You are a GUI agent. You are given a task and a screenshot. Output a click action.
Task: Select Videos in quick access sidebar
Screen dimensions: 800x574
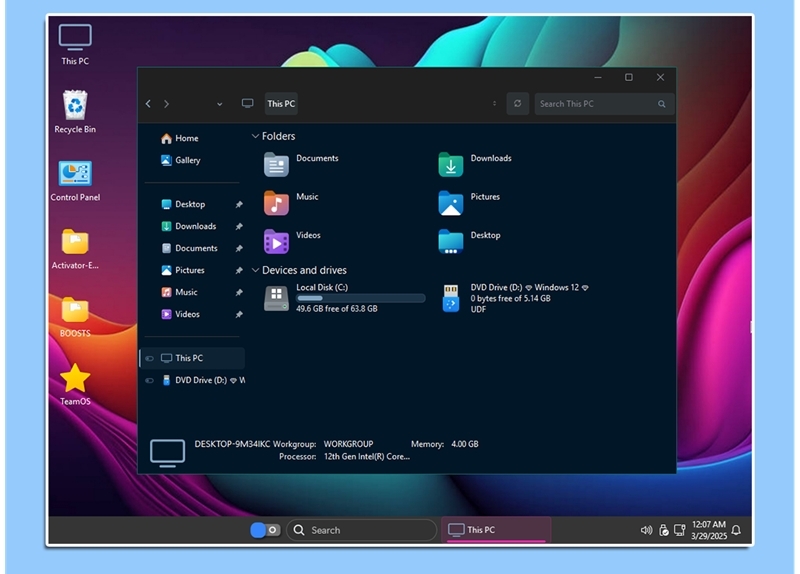180,314
